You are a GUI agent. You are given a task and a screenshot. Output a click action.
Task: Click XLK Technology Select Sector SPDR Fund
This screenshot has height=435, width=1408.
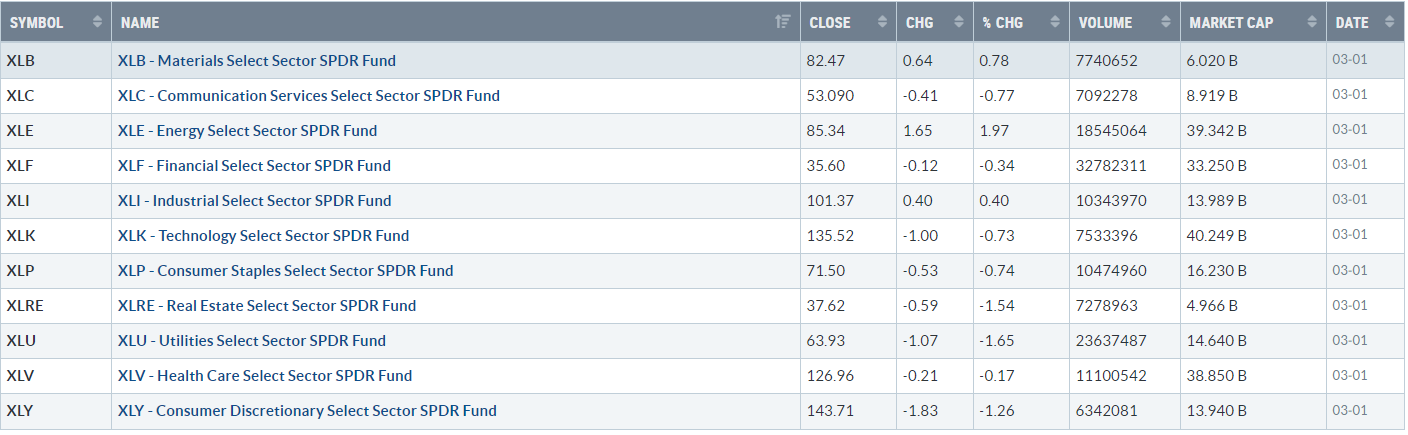(x=264, y=236)
